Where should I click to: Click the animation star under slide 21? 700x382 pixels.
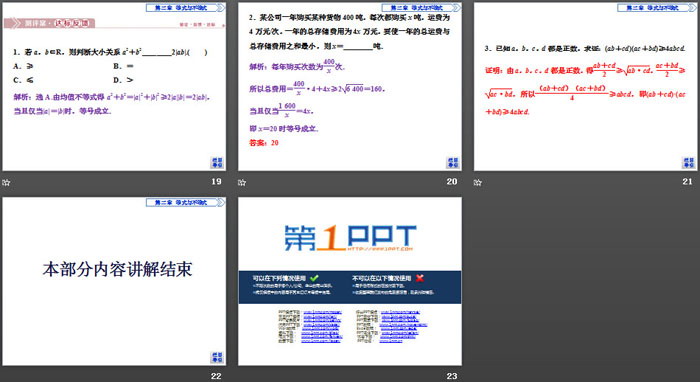coord(478,182)
